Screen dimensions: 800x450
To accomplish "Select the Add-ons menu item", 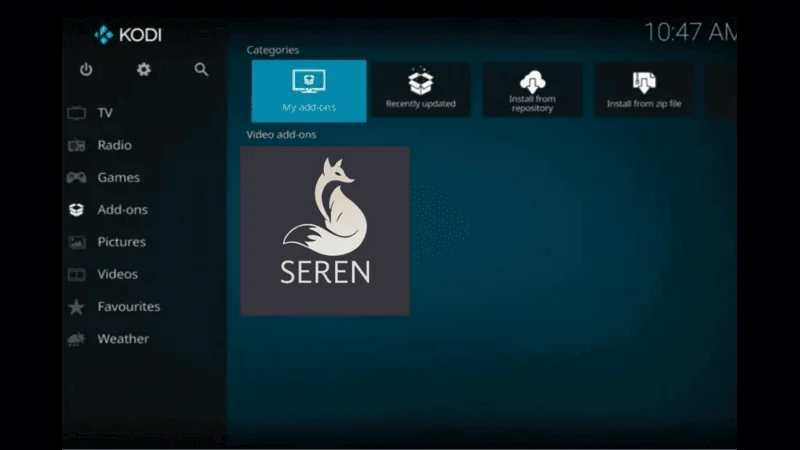I will 122,210.
